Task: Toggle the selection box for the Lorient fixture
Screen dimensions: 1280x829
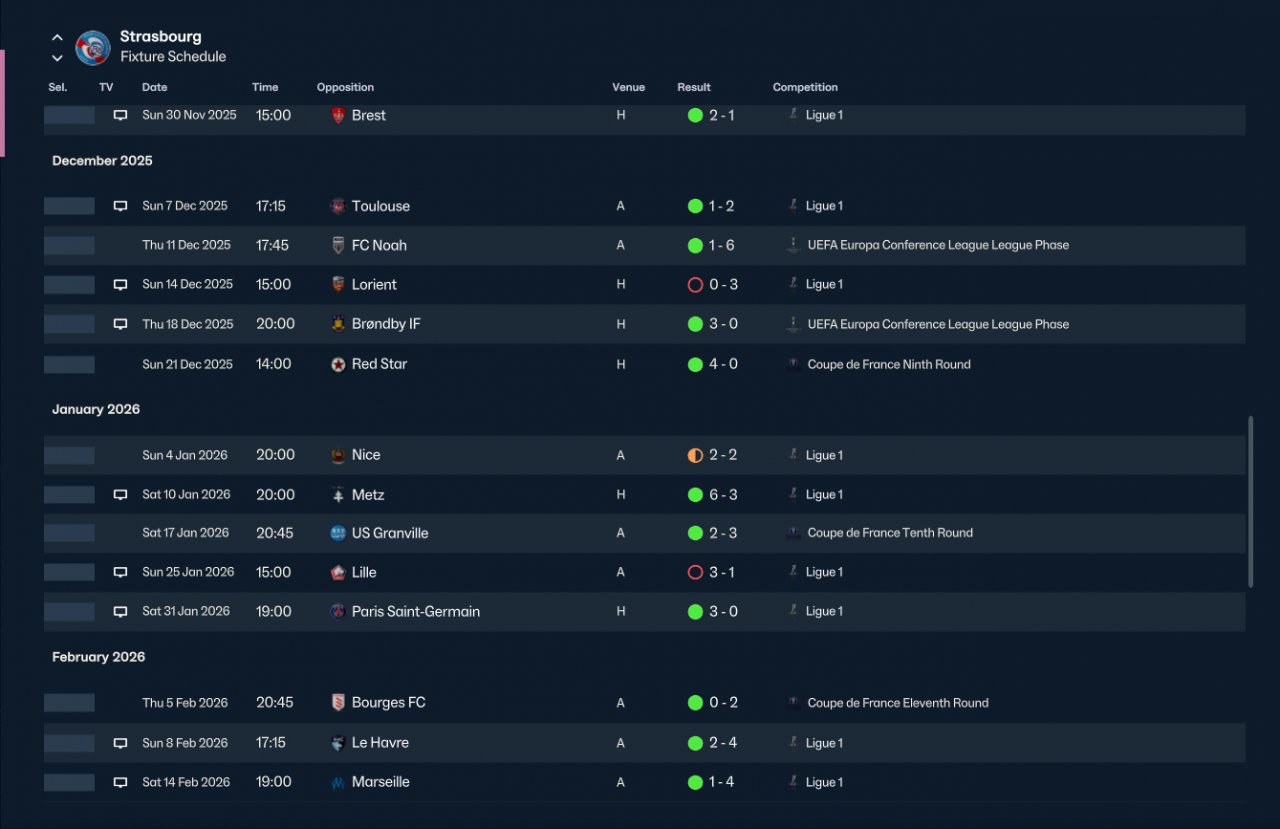Action: tap(70, 285)
